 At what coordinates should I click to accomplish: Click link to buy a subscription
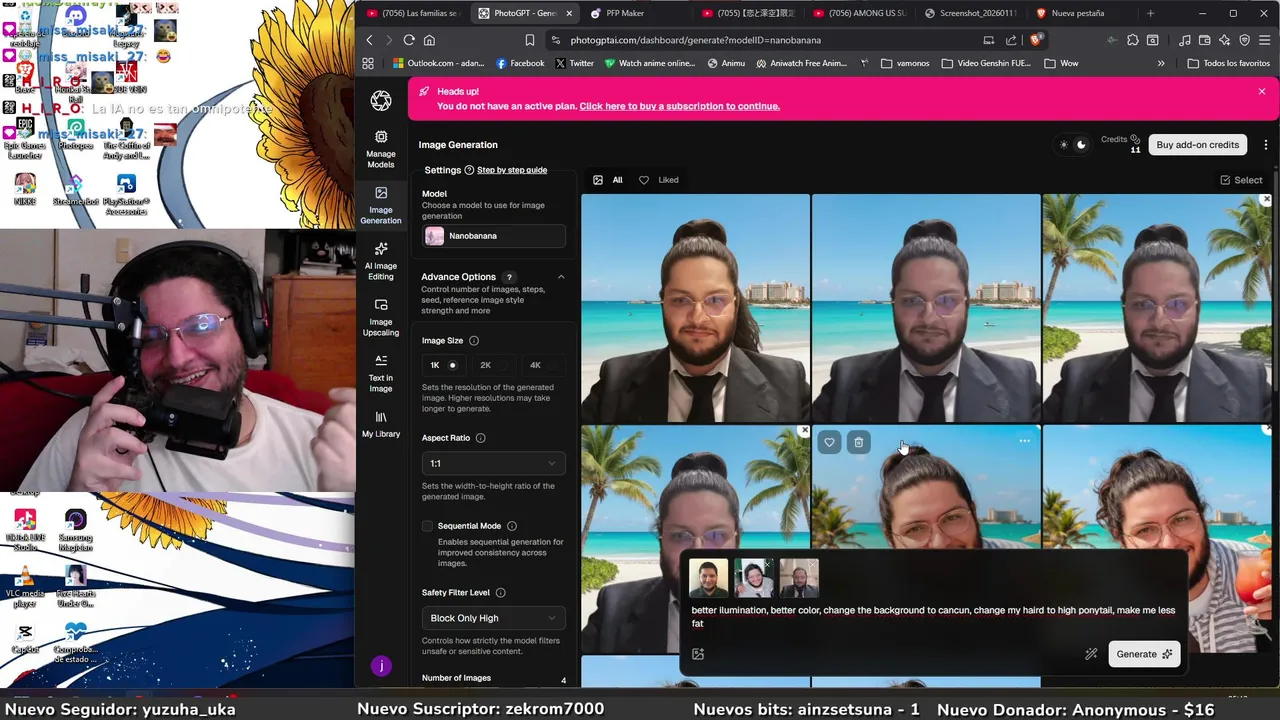pos(679,106)
